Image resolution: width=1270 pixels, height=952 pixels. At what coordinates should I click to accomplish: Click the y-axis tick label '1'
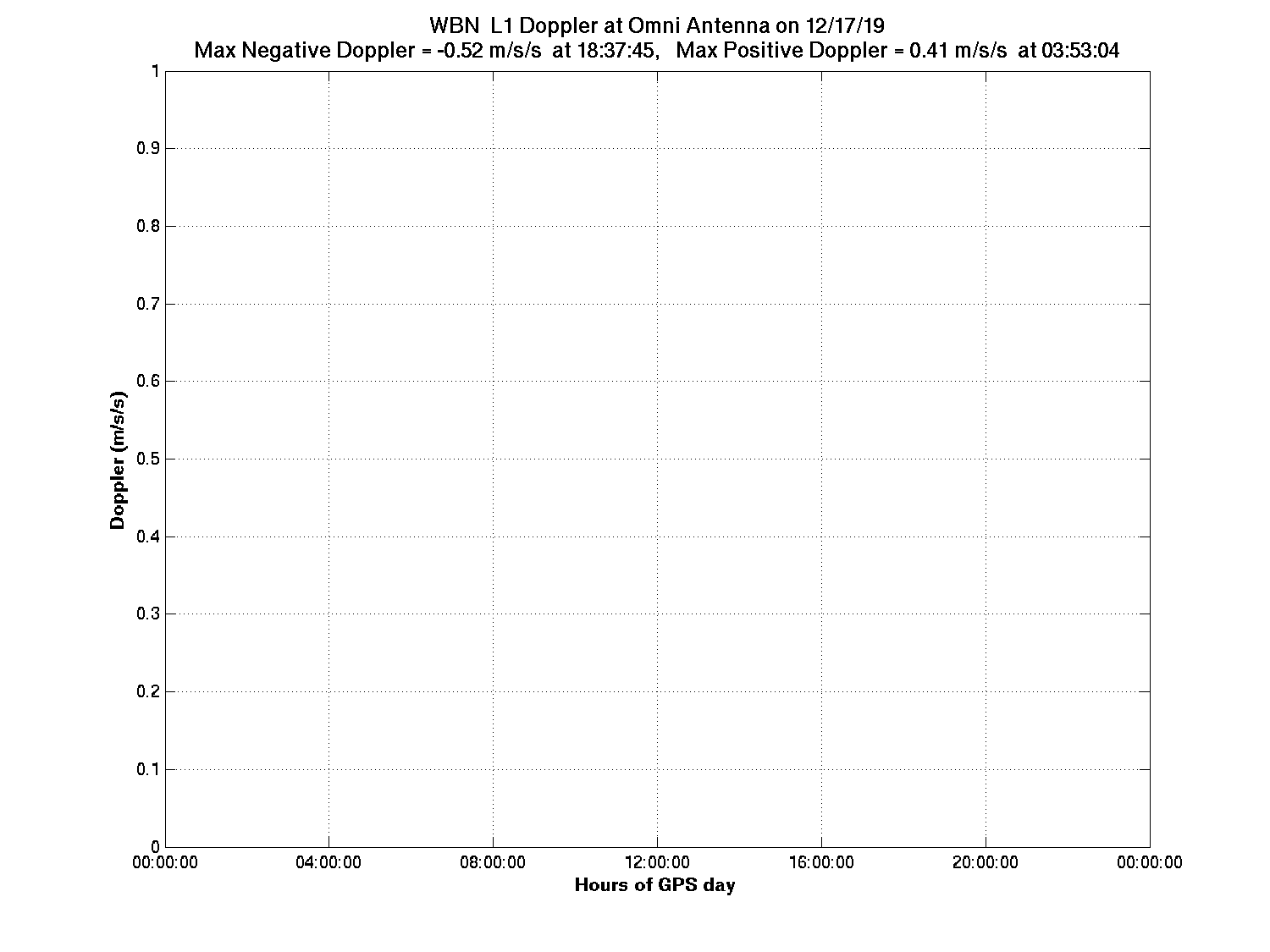click(x=155, y=71)
